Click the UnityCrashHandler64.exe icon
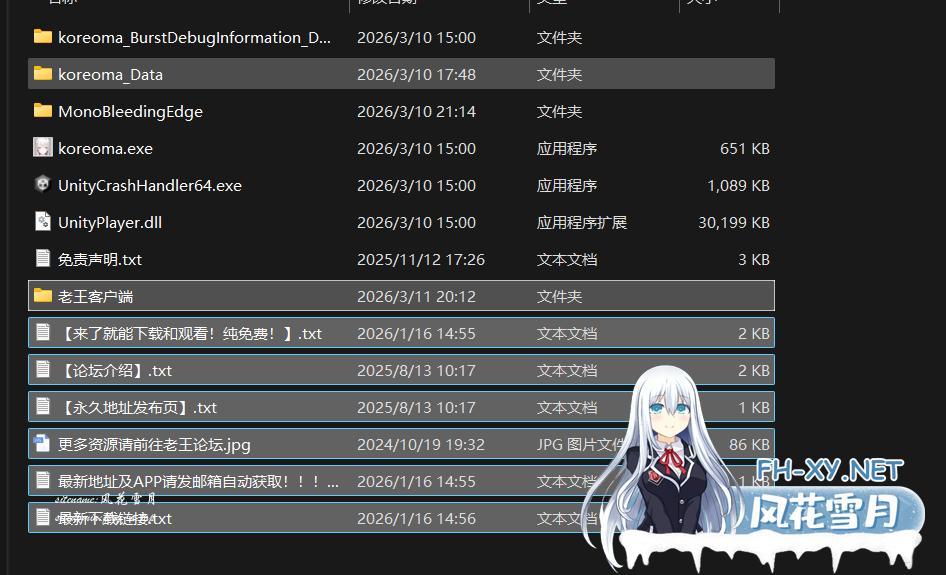Screen dimensions: 946x575 tap(42, 185)
